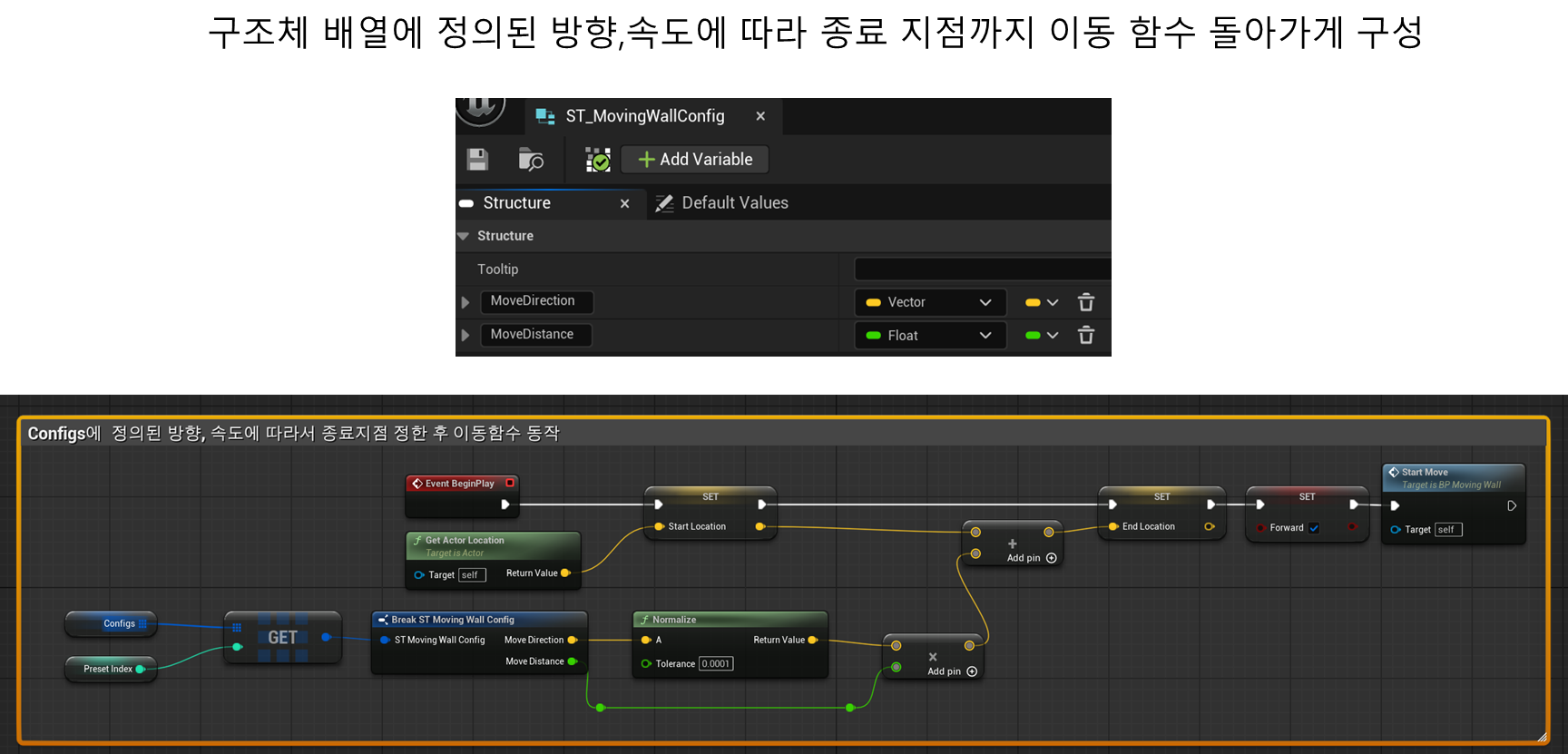Click the MoveDistance name field

pyautogui.click(x=535, y=335)
